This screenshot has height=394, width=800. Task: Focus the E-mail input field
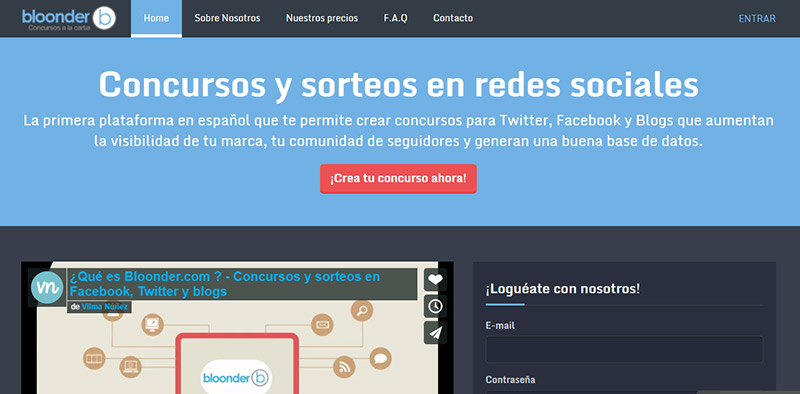click(624, 349)
